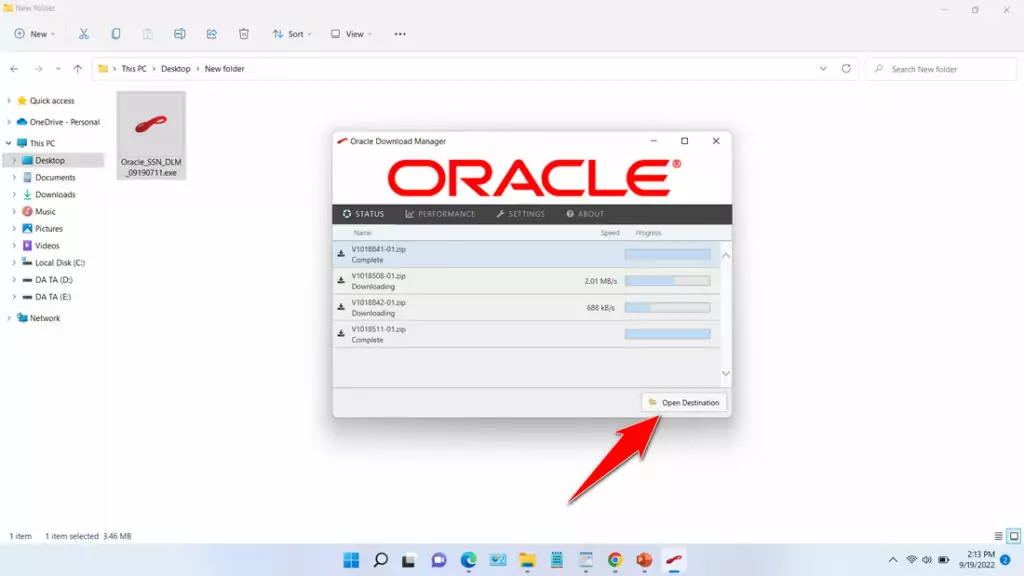Collapse This PC tree node
Image resolution: width=1024 pixels, height=576 pixels.
pyautogui.click(x=8, y=143)
